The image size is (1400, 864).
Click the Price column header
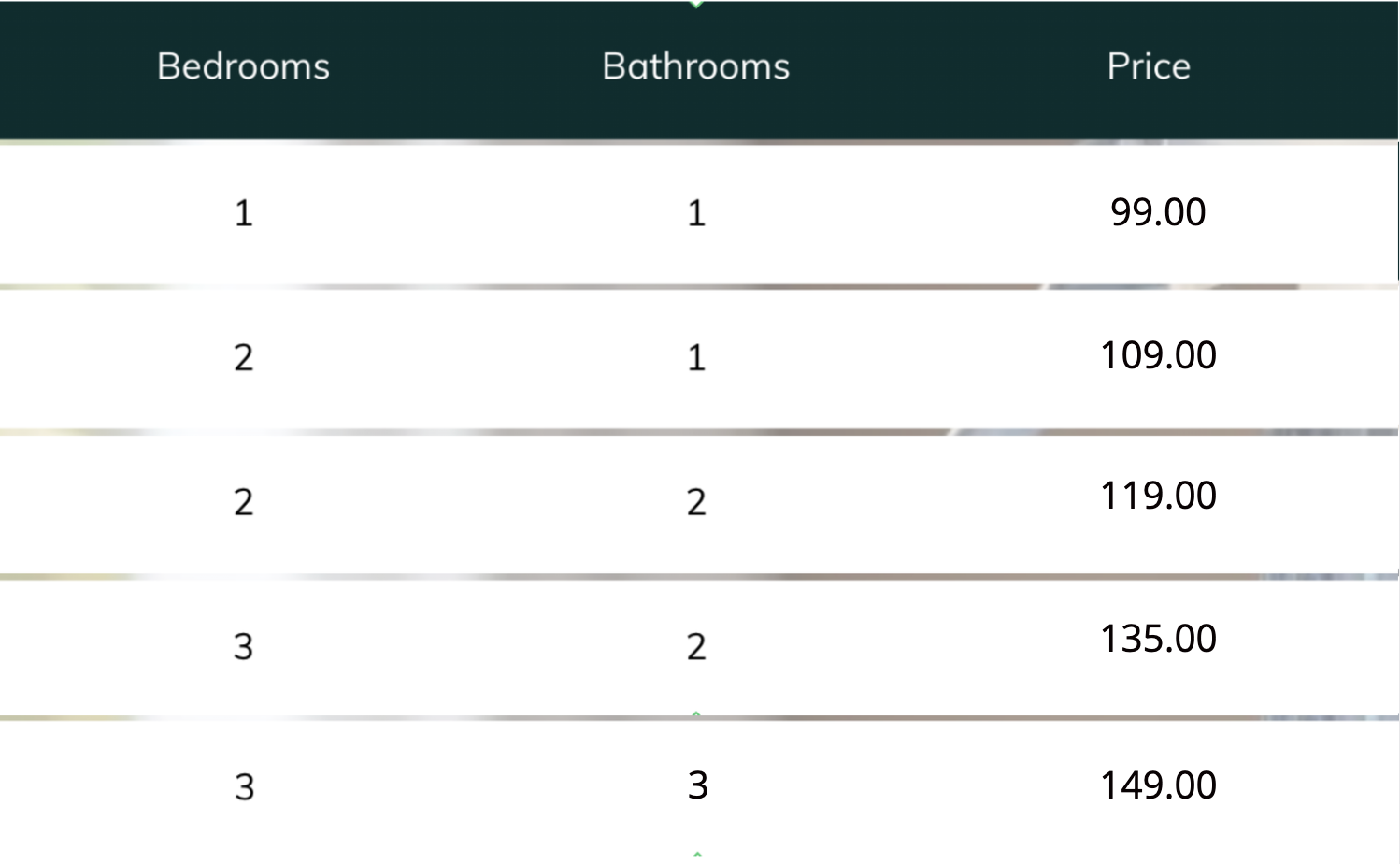1149,66
